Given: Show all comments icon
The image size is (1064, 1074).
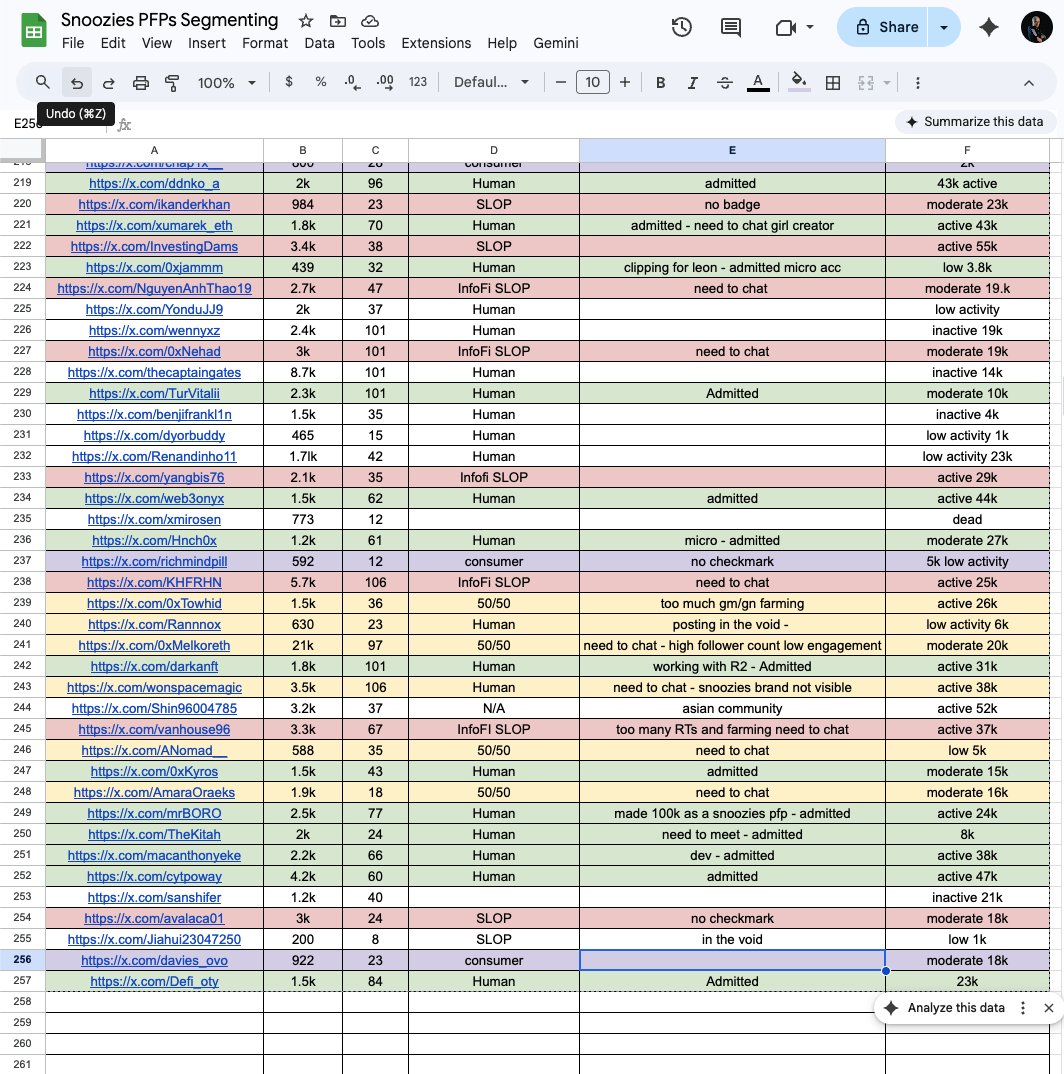Looking at the screenshot, I should pyautogui.click(x=731, y=27).
